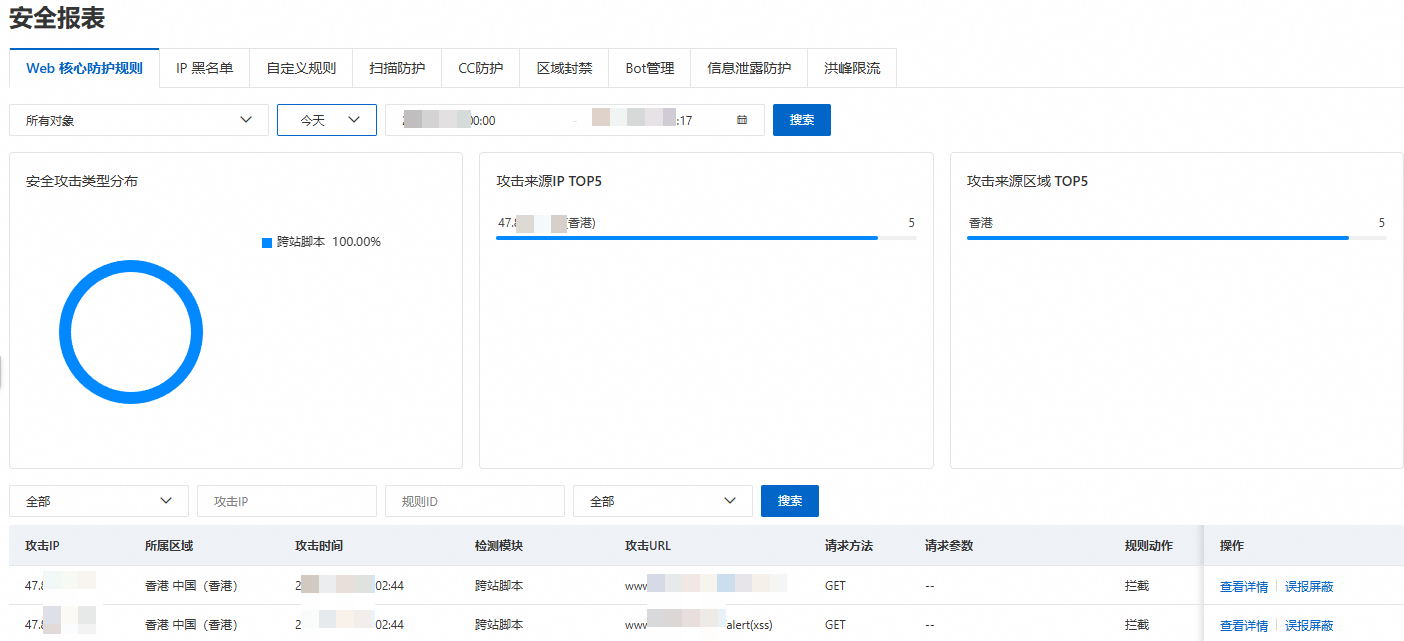Click the 攻击IP input field
Screen dimensions: 1404x641
[286, 500]
